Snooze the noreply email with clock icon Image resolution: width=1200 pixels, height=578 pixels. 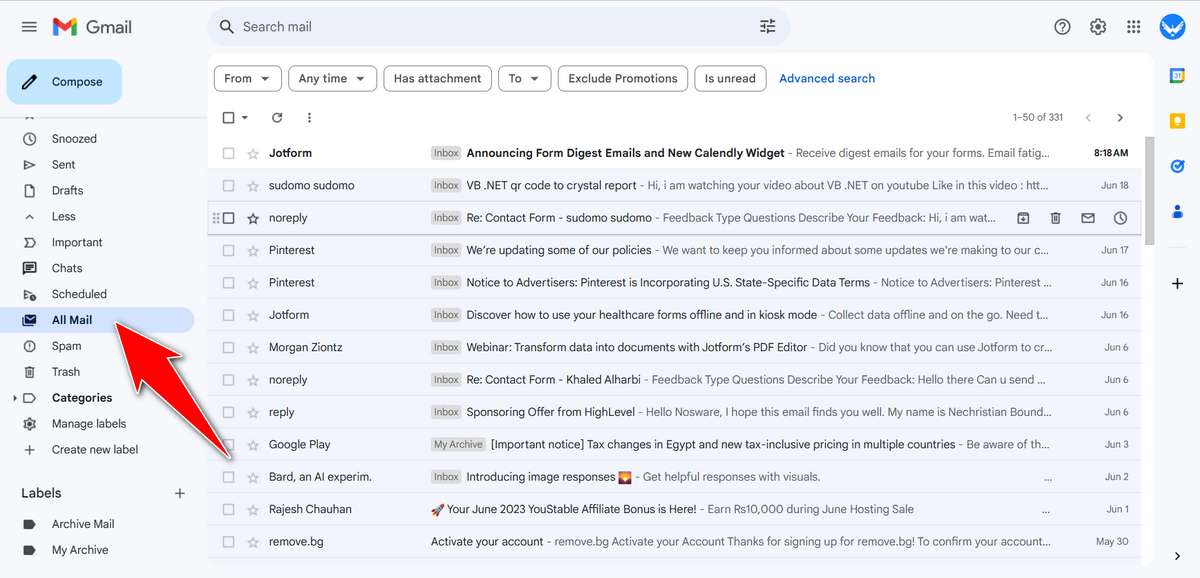(1119, 217)
